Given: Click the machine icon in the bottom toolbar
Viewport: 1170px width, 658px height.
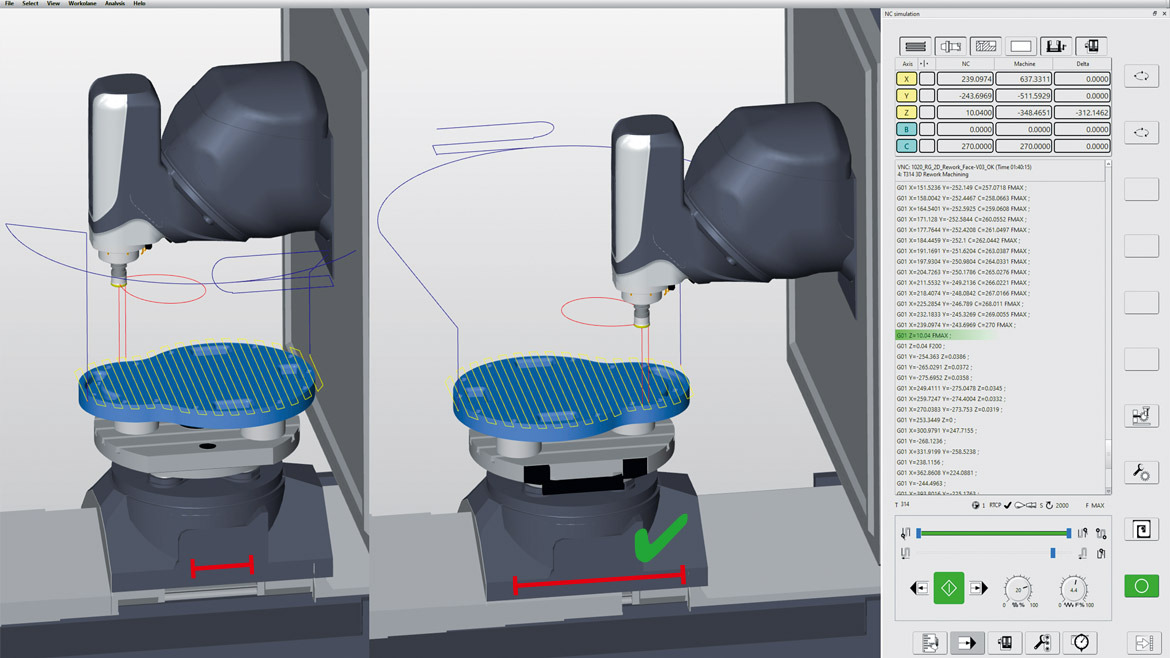Looking at the screenshot, I should click(x=1004, y=642).
